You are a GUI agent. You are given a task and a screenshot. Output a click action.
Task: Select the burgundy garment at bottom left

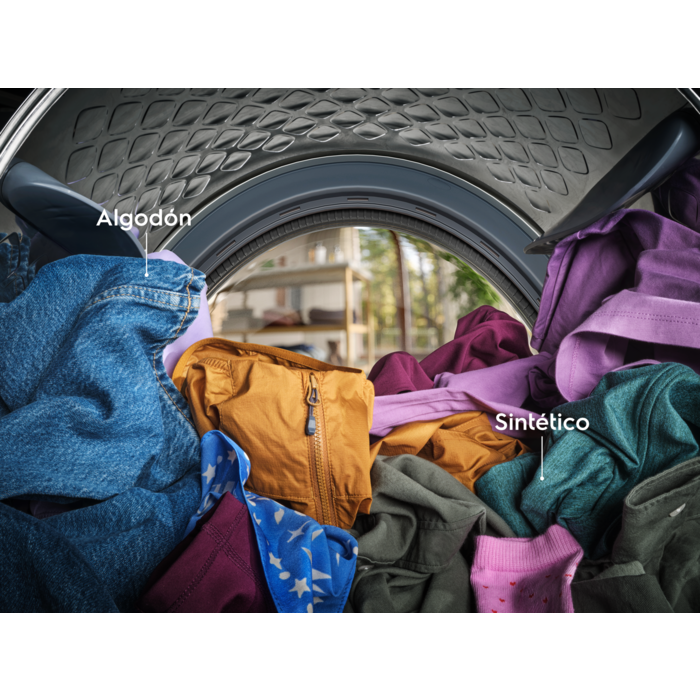pos(200,570)
